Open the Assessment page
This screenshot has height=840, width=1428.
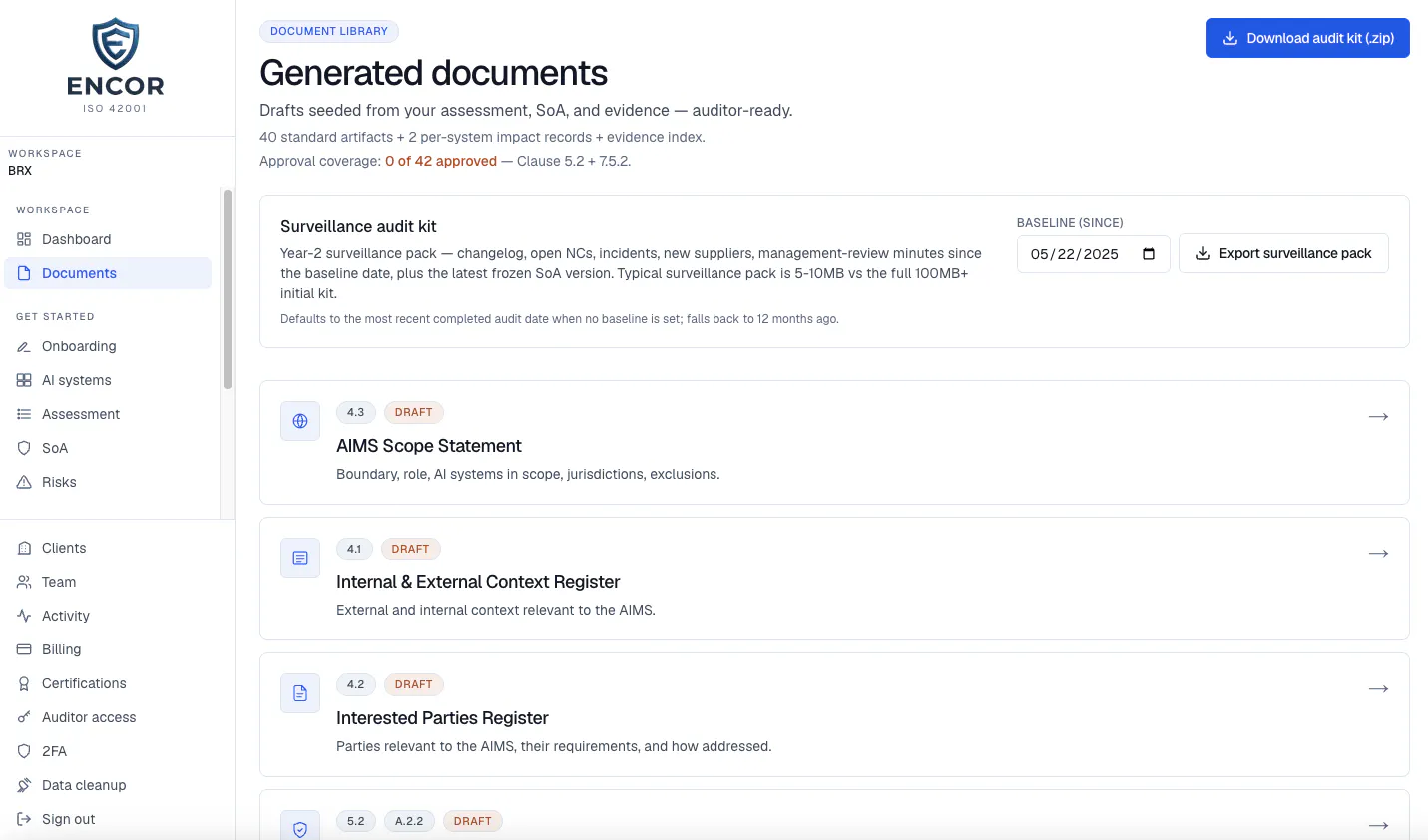pyautogui.click(x=108, y=414)
